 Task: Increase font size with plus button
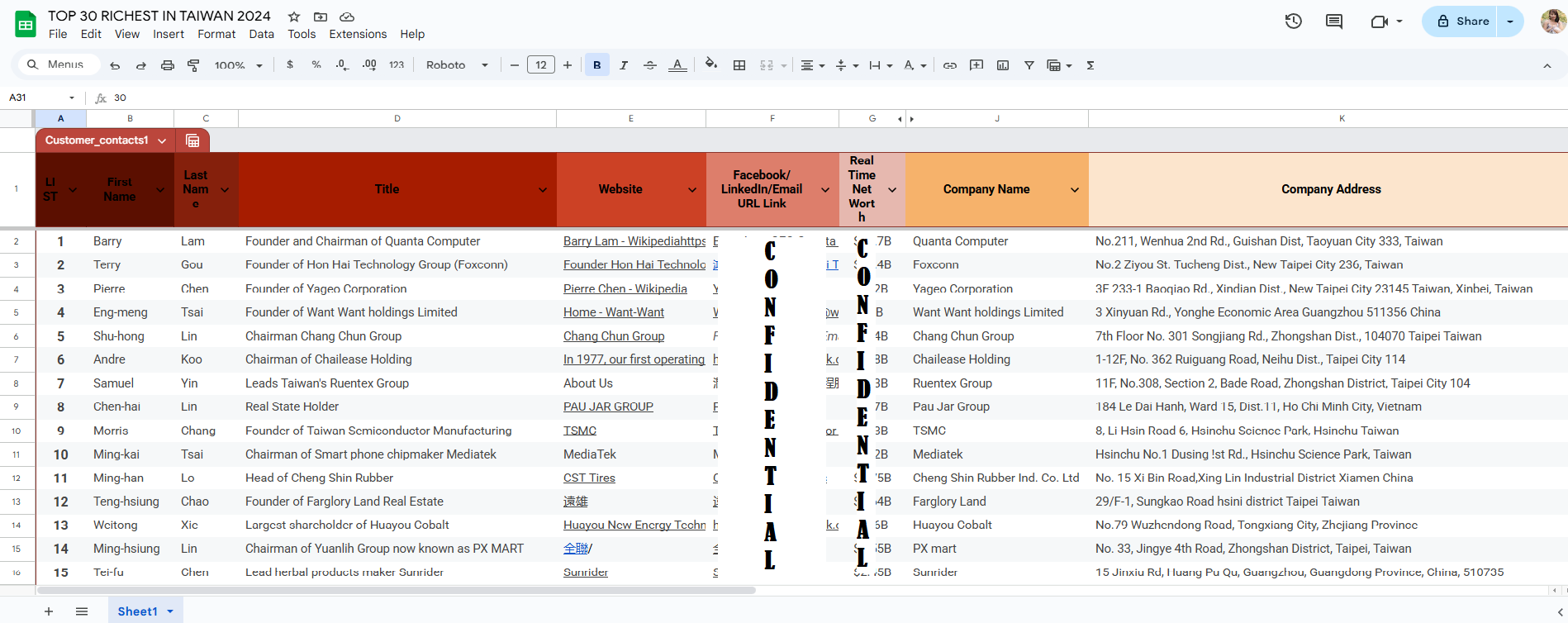[568, 65]
